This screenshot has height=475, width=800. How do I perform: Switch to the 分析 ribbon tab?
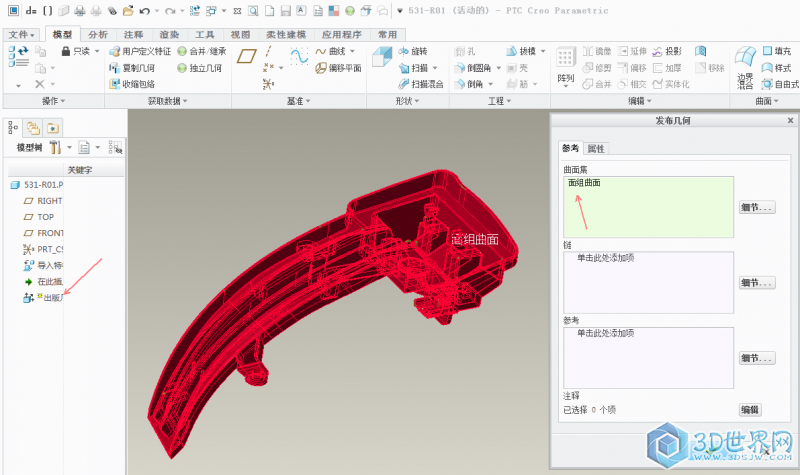tap(98, 35)
